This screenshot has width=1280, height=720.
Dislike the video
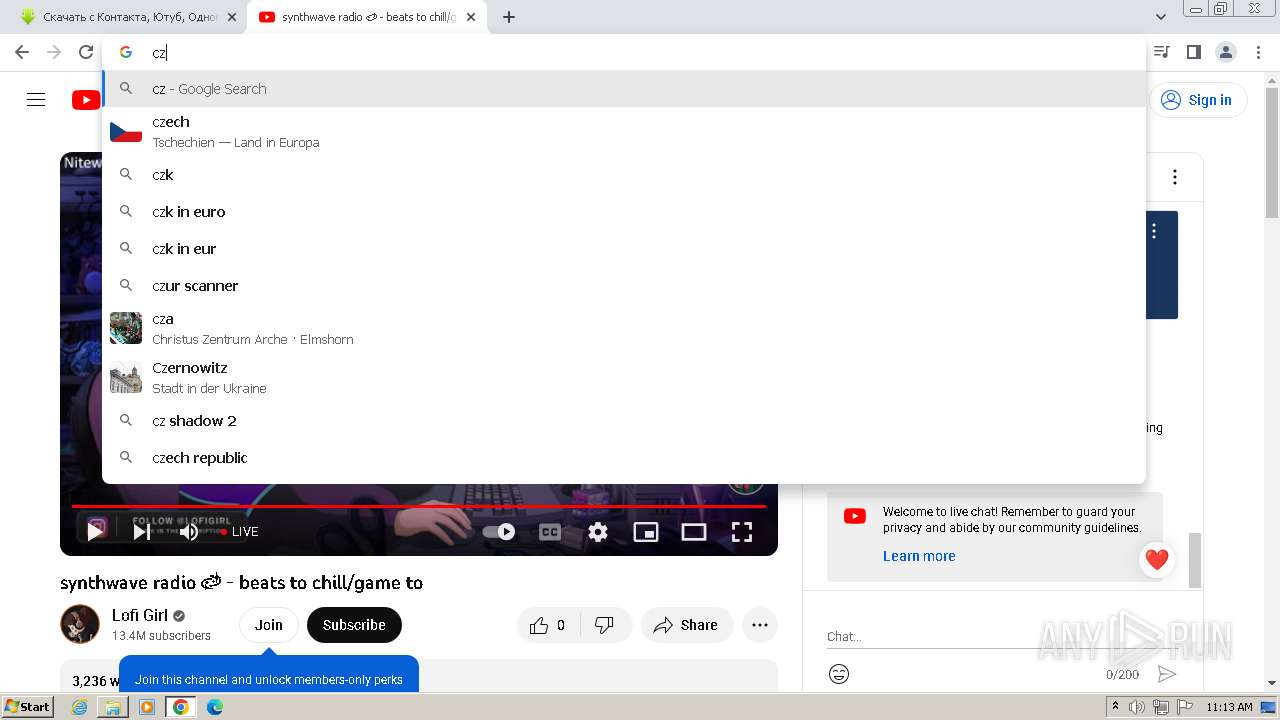[x=604, y=625]
